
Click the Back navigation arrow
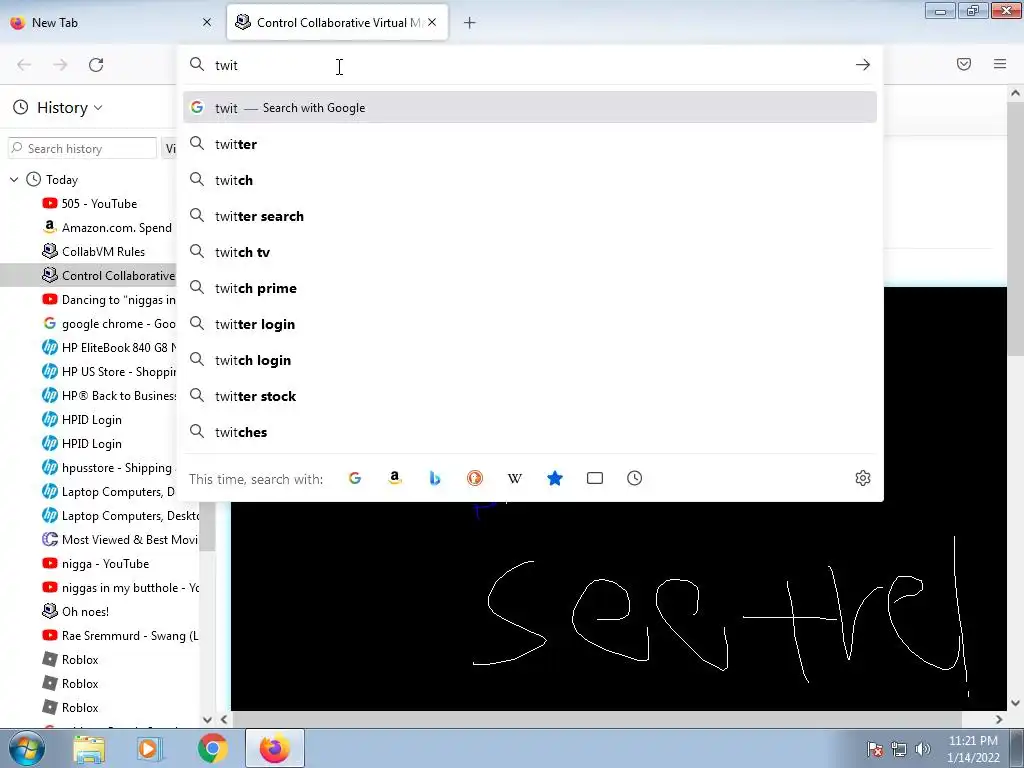coord(24,65)
